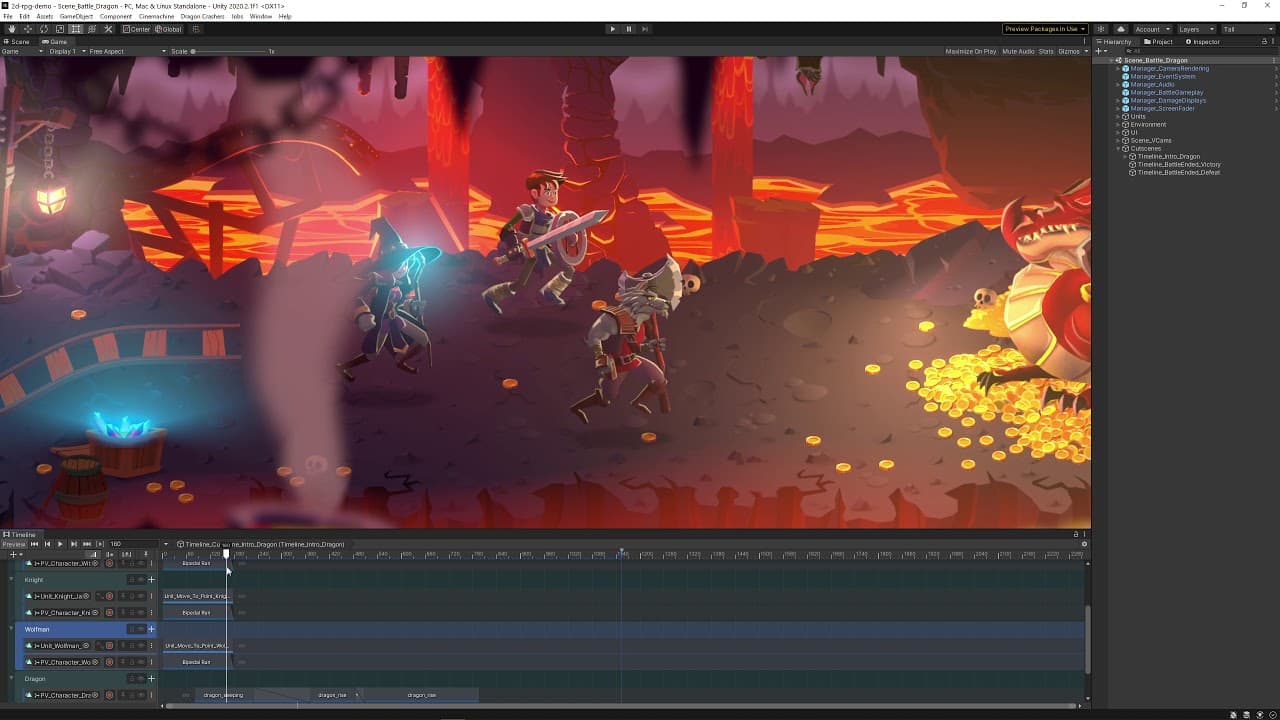This screenshot has width=1280, height=720.
Task: Switch to the Scene tab
Action: click(x=17, y=42)
